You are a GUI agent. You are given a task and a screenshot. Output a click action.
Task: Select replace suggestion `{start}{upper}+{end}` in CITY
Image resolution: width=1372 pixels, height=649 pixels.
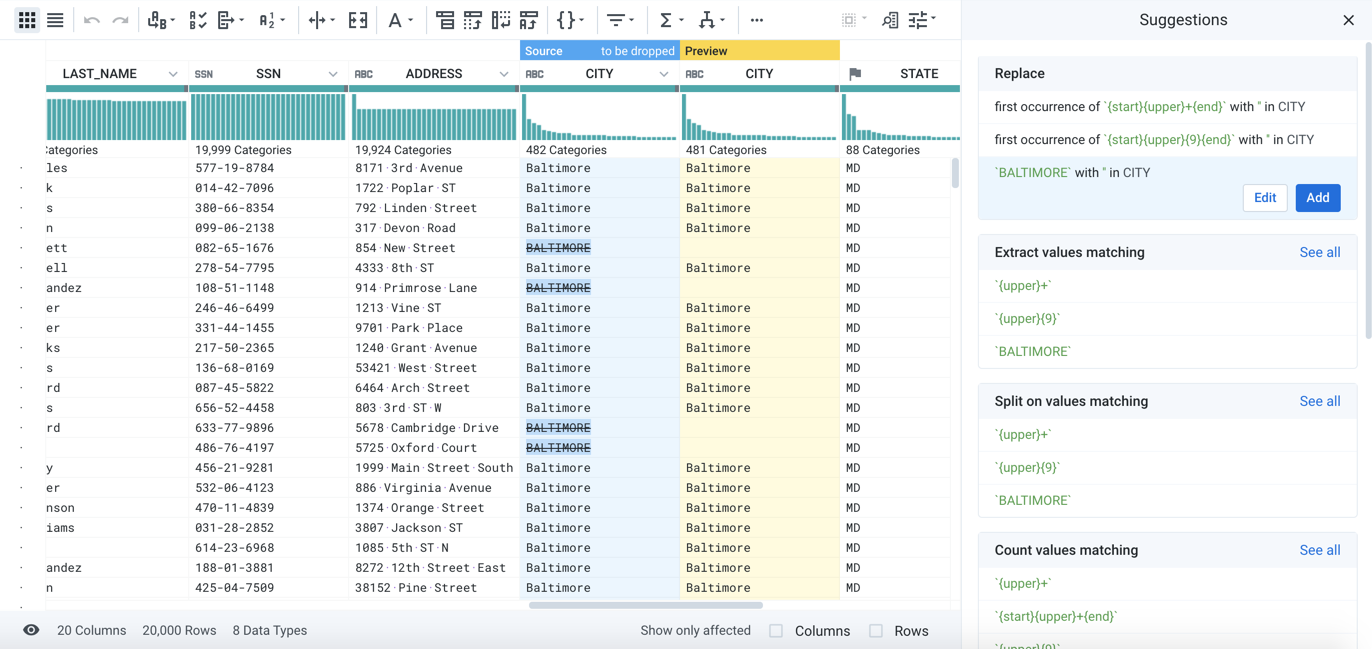pos(1167,107)
